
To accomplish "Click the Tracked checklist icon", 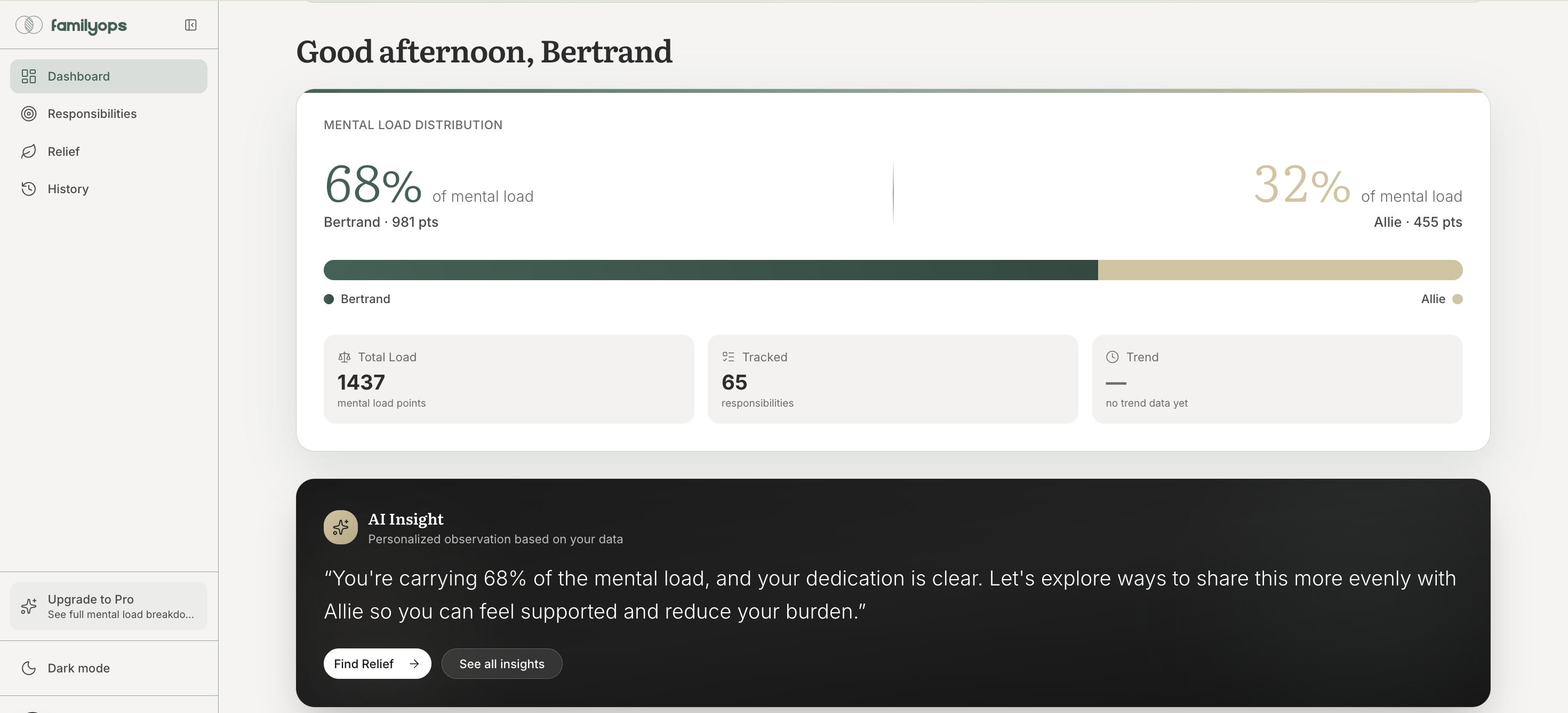I will [728, 357].
